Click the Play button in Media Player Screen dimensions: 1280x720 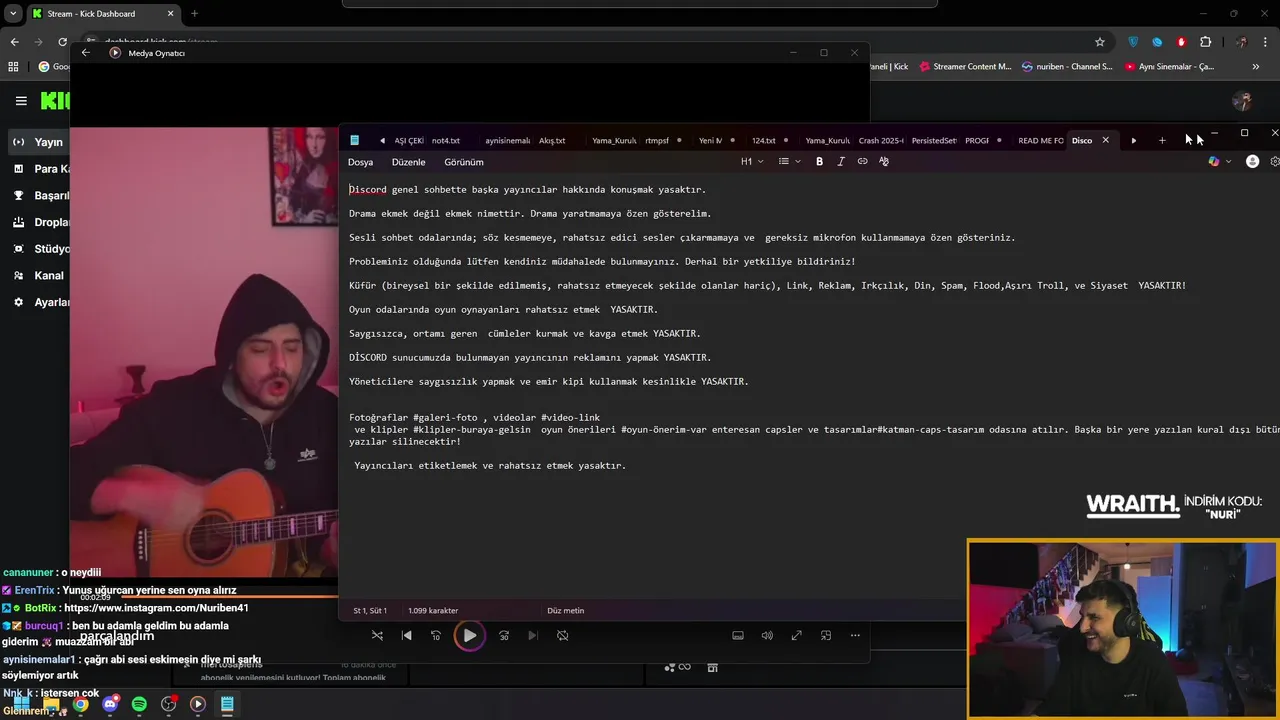tap(469, 635)
